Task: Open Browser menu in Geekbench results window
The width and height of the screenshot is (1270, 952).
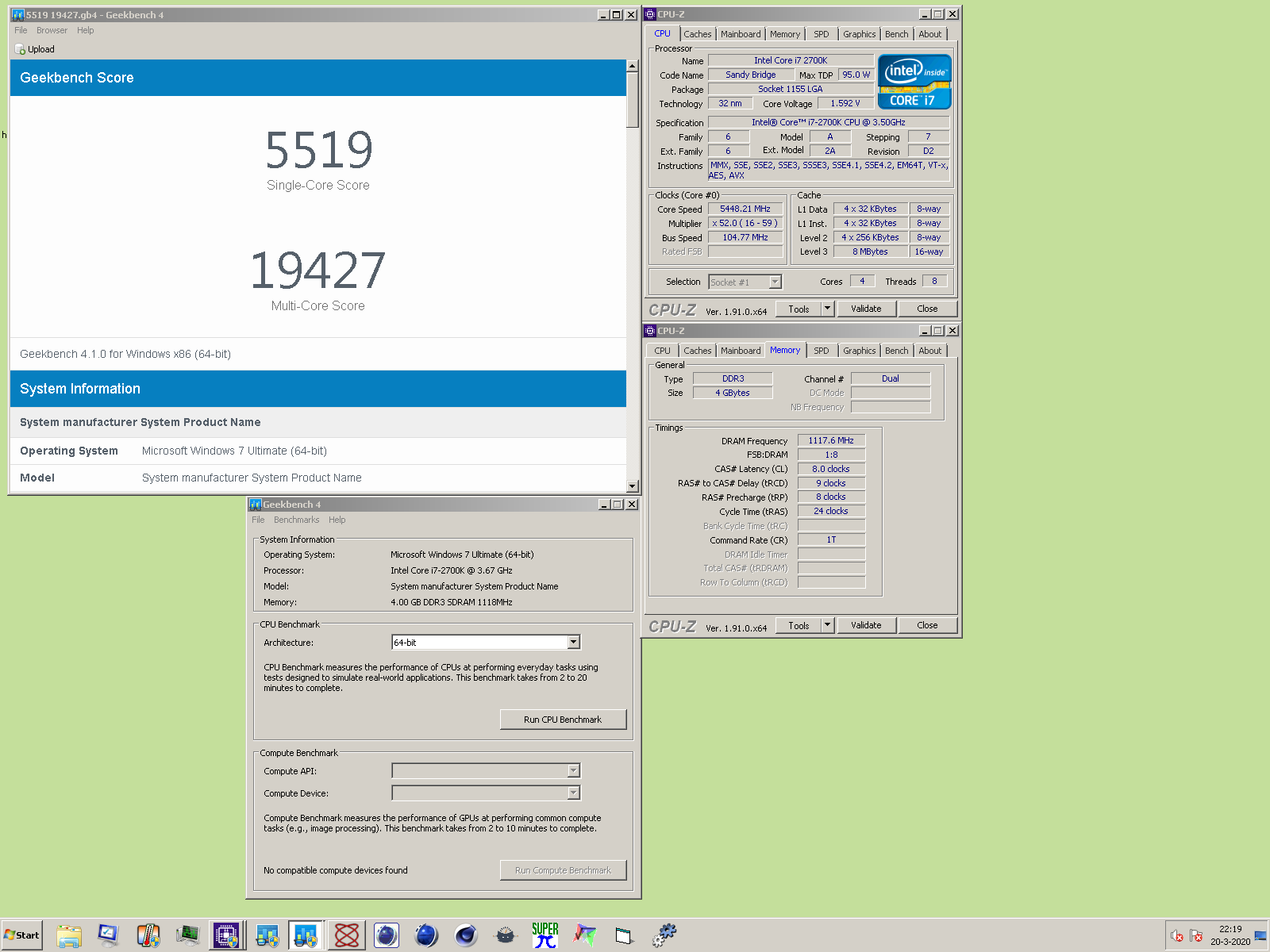Action: click(52, 30)
